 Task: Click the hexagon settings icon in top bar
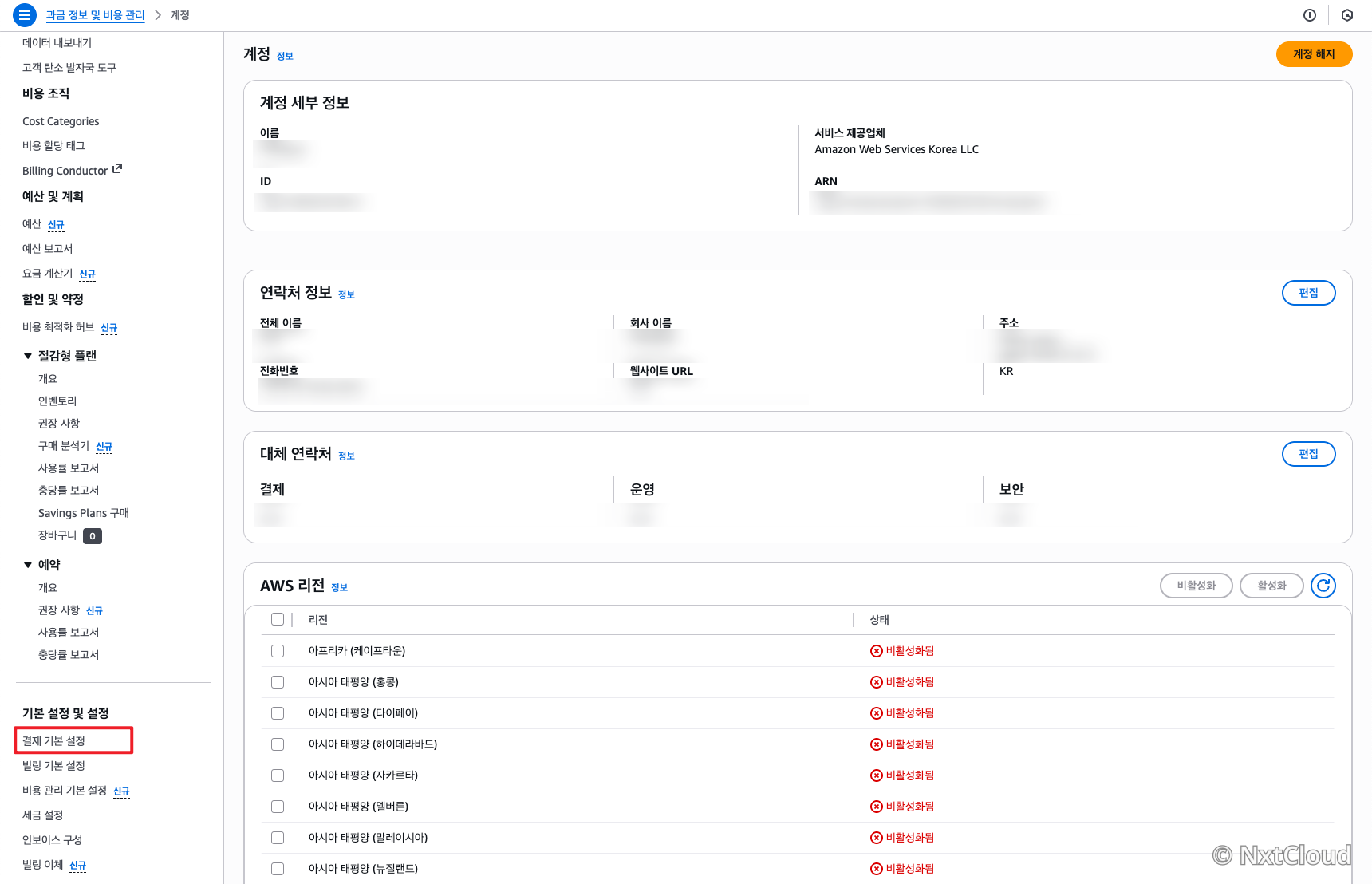tap(1347, 15)
